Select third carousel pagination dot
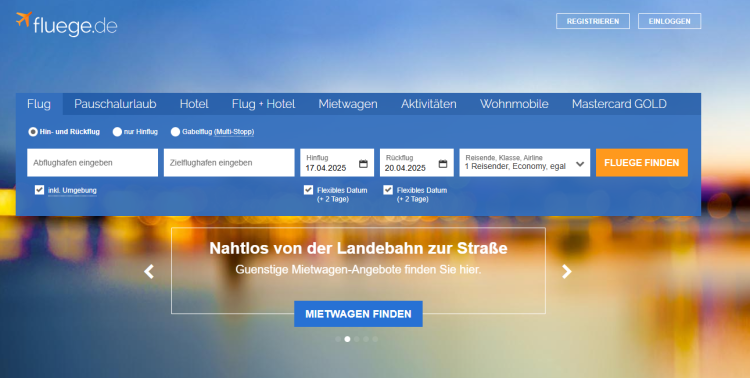 pyautogui.click(x=356, y=339)
